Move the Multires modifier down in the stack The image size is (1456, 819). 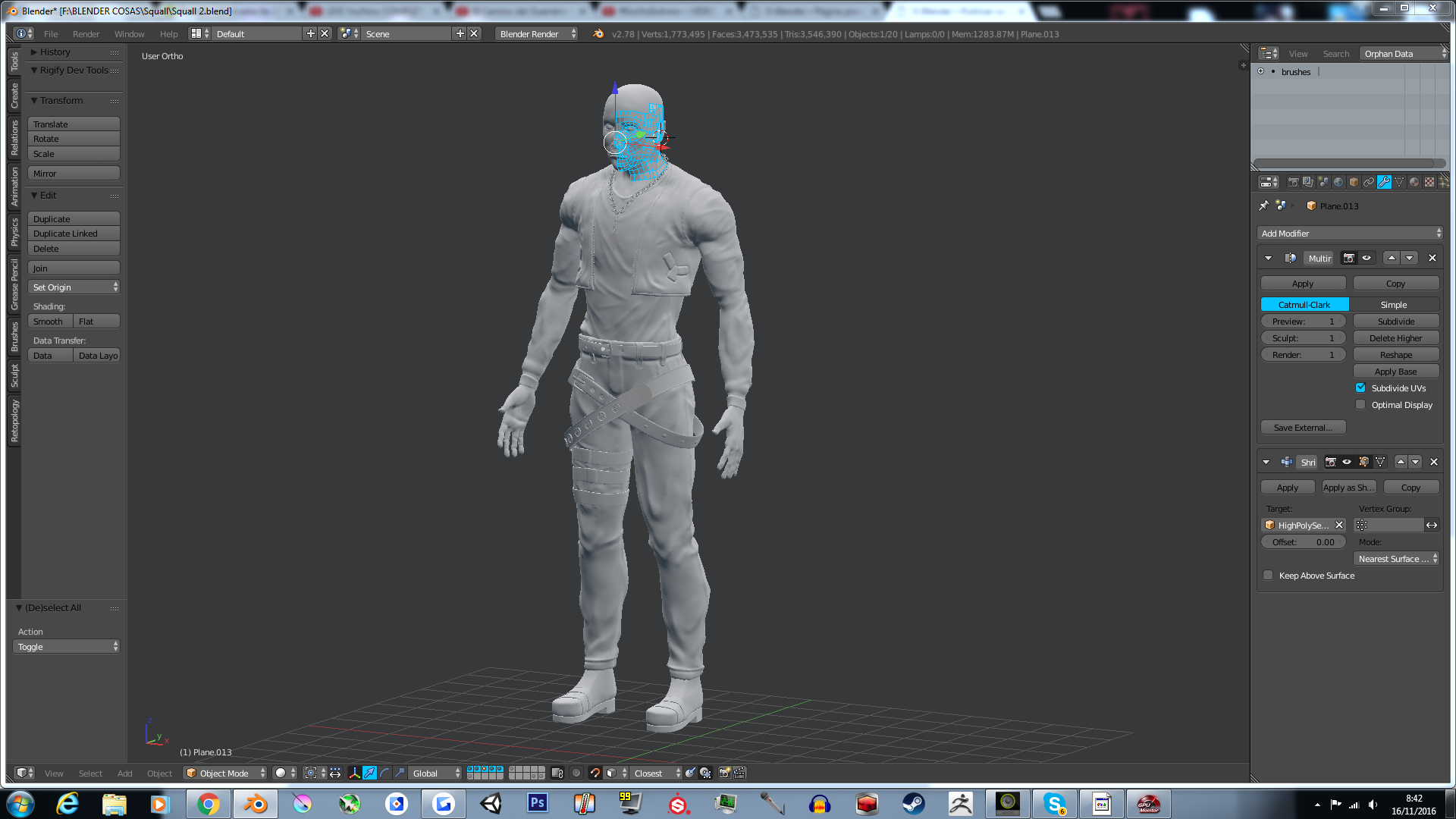click(x=1410, y=258)
